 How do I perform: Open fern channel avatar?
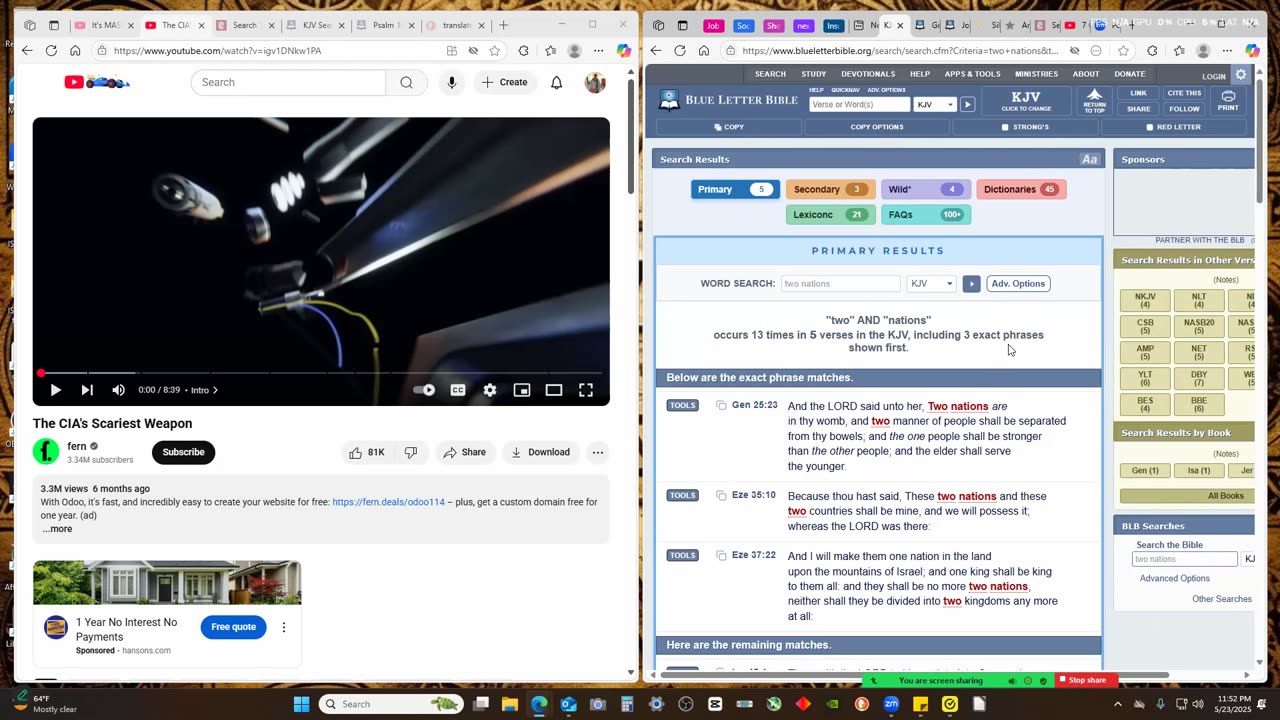click(x=46, y=452)
